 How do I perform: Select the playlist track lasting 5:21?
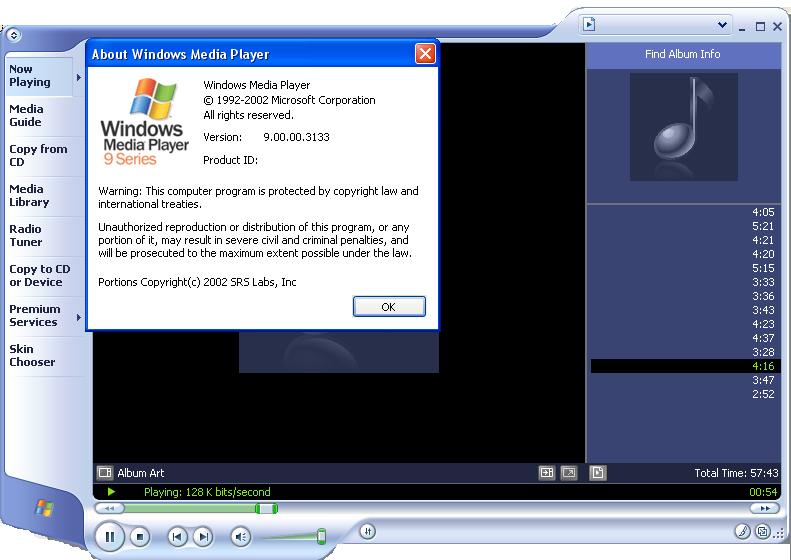pos(686,226)
